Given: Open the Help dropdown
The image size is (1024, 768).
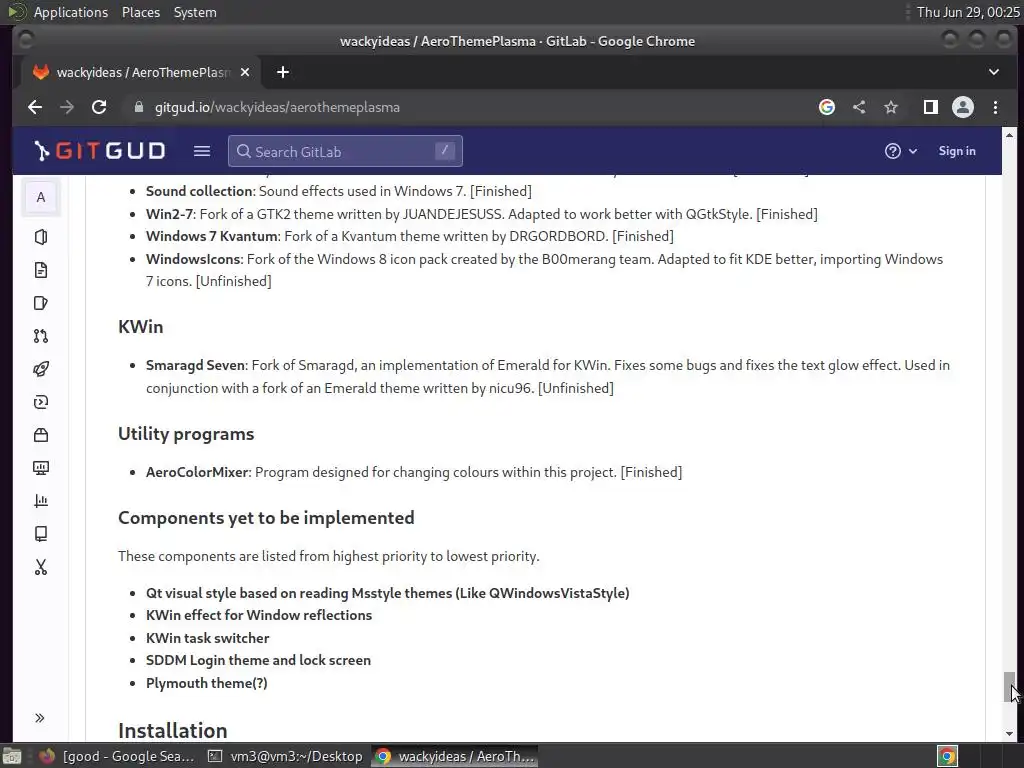Looking at the screenshot, I should click(x=901, y=151).
